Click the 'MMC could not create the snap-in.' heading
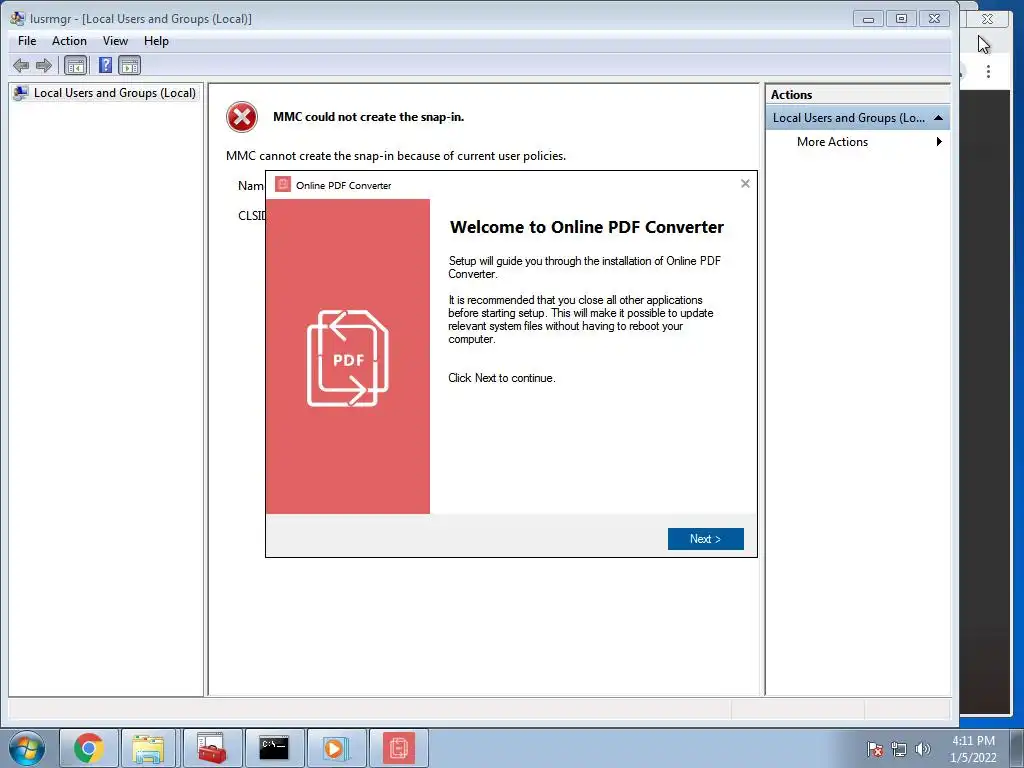The width and height of the screenshot is (1024, 768). point(368,117)
